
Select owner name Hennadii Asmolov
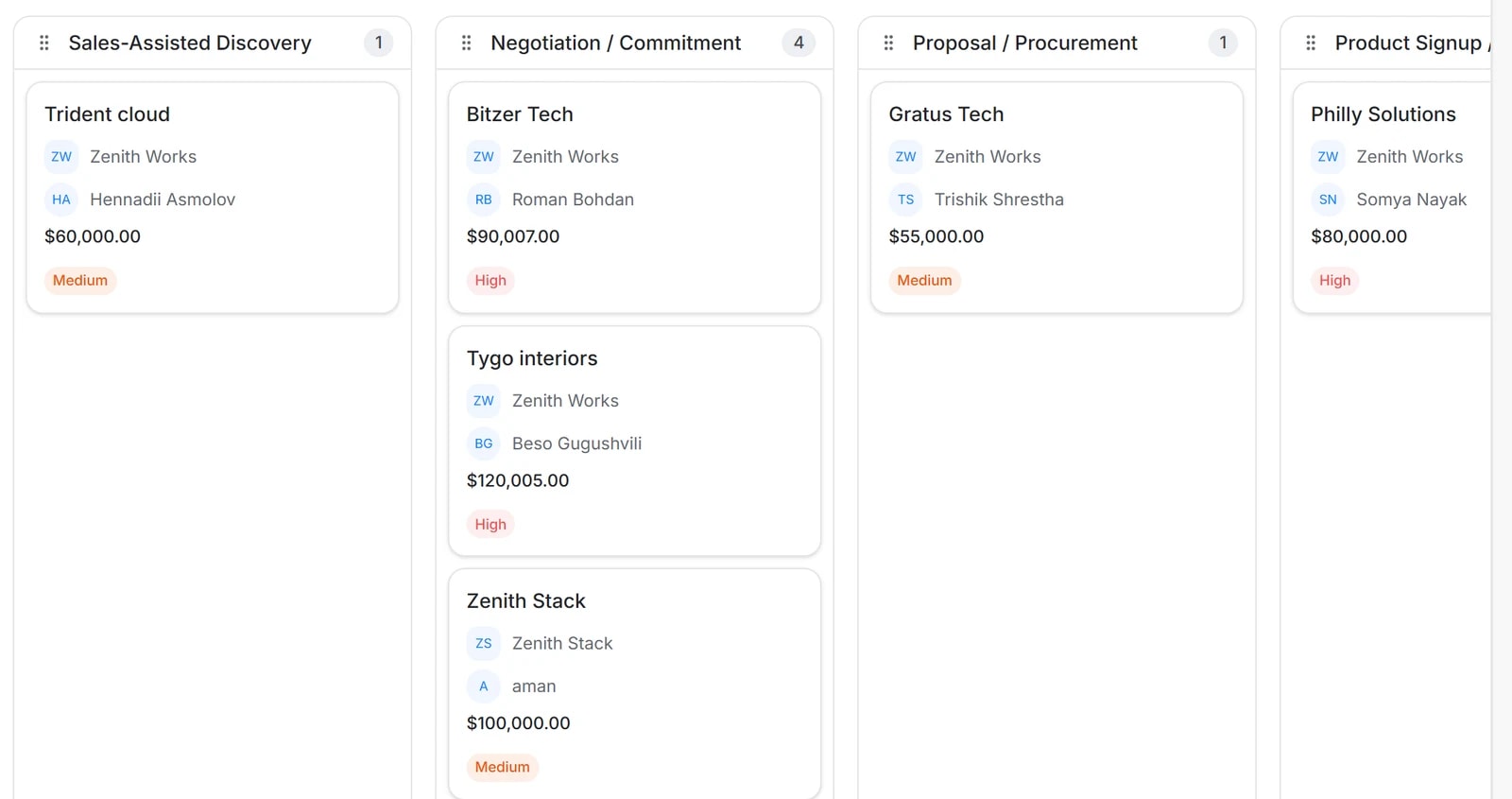163,200
